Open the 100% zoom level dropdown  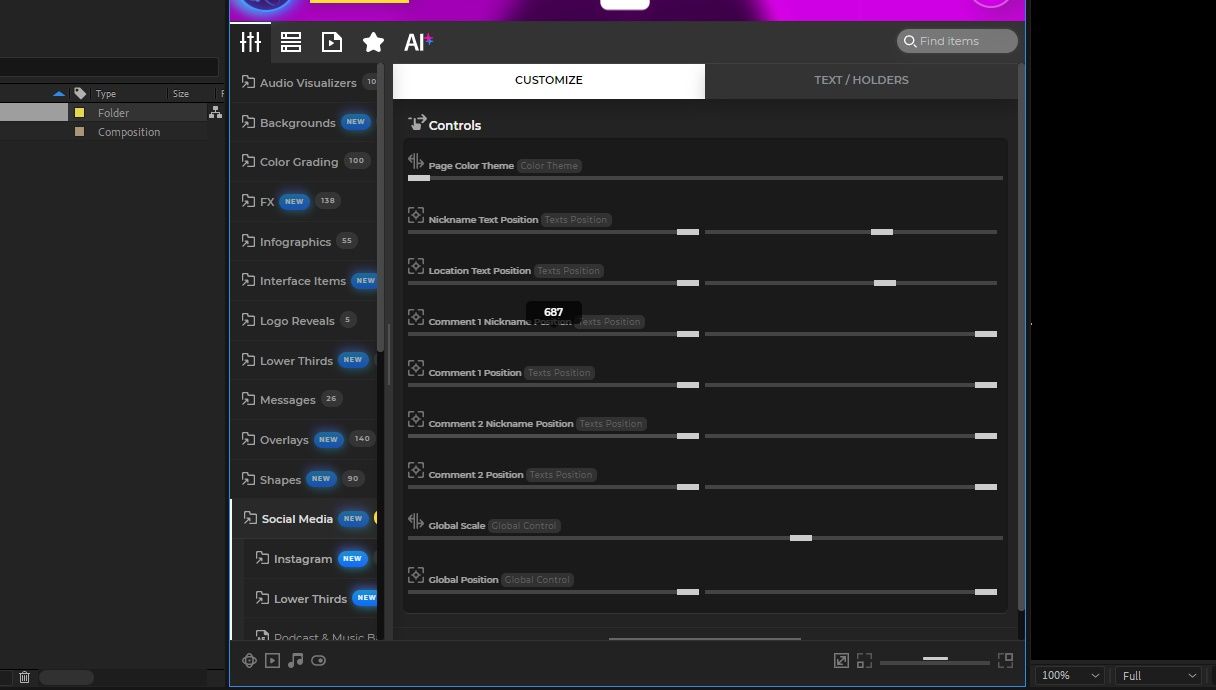click(1069, 676)
